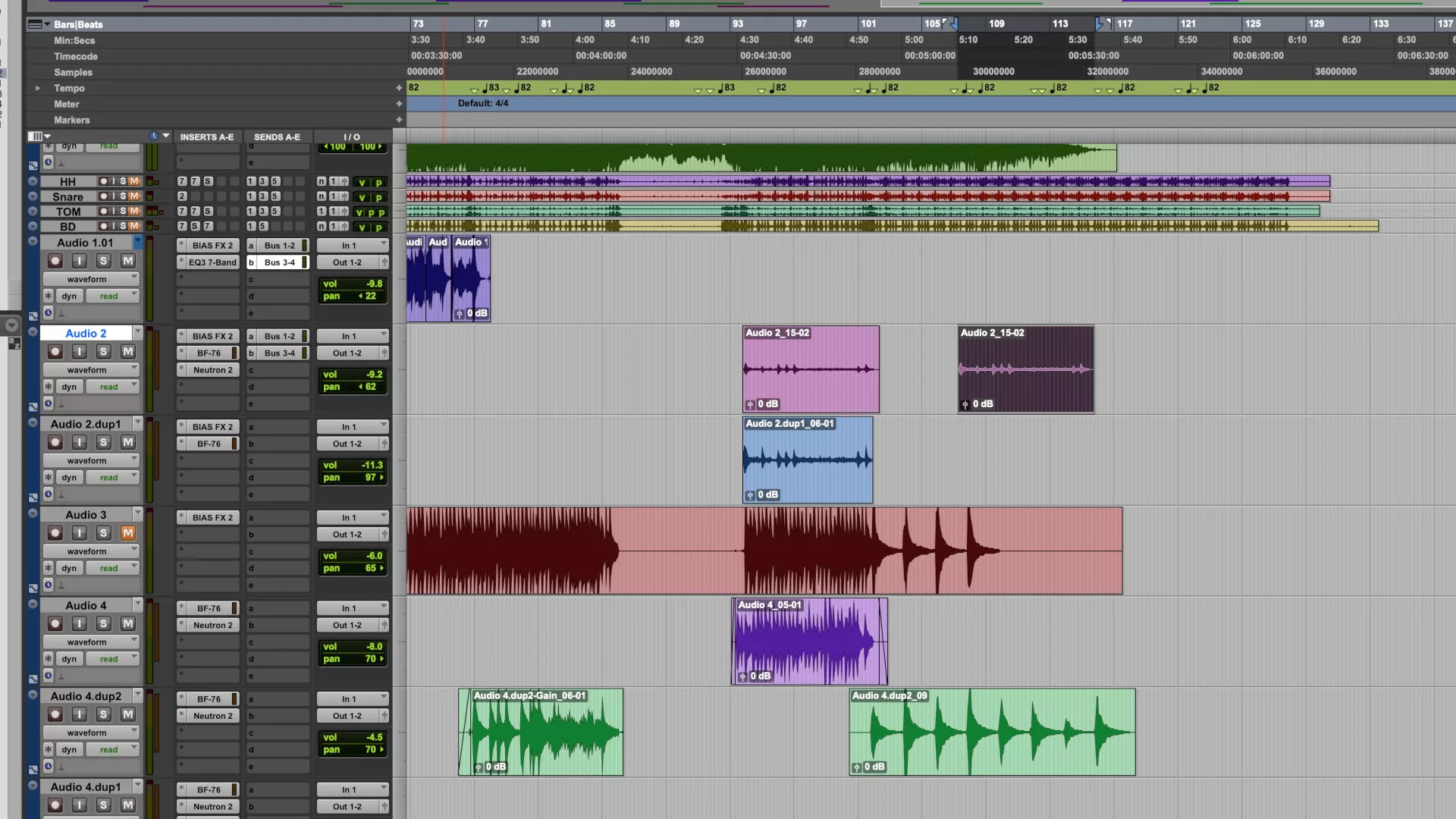Open the edit window view columns icon
1456x819 pixels.
pos(35,136)
